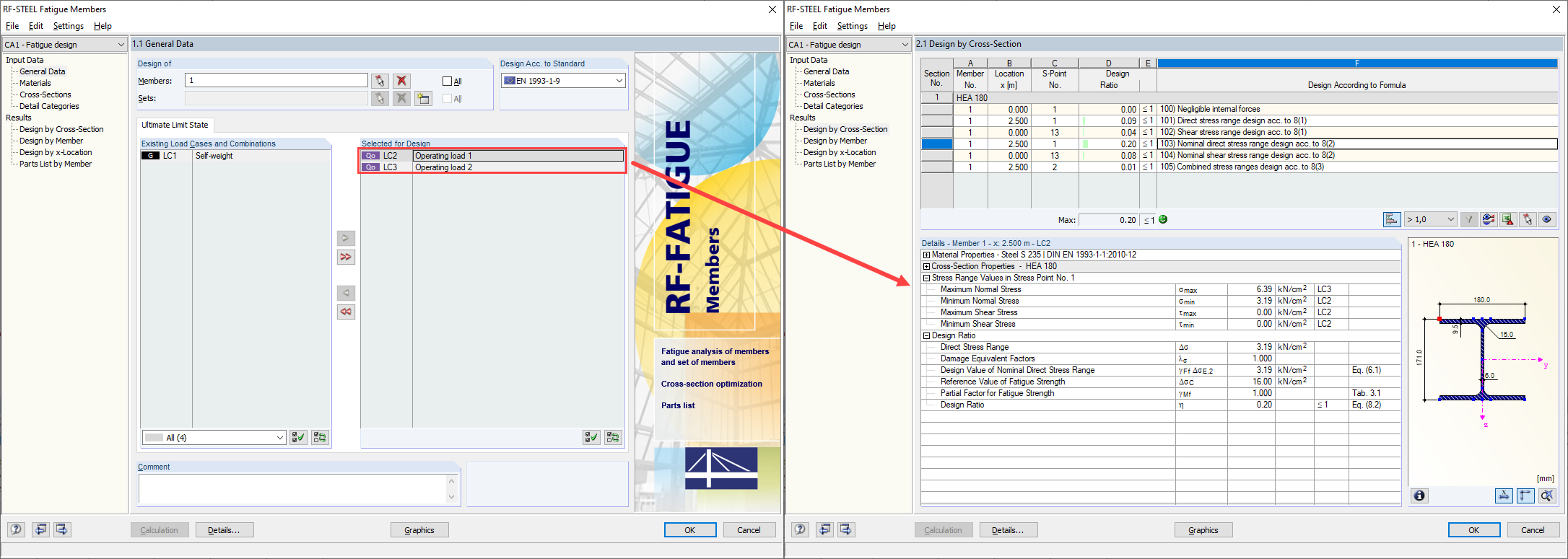The image size is (1568, 559).
Task: Select Materials in left window tree
Action: [35, 83]
